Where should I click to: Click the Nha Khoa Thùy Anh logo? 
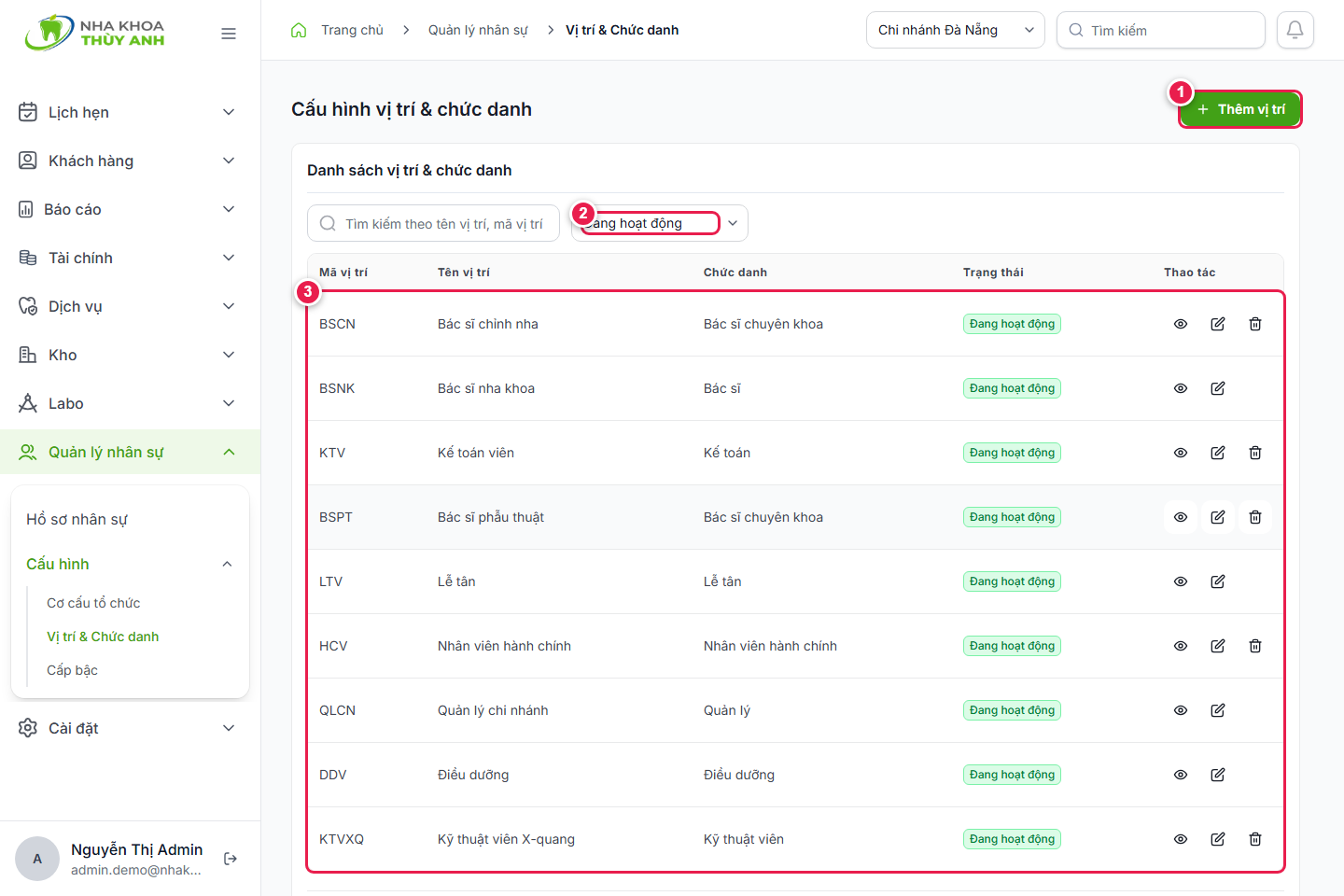click(94, 33)
